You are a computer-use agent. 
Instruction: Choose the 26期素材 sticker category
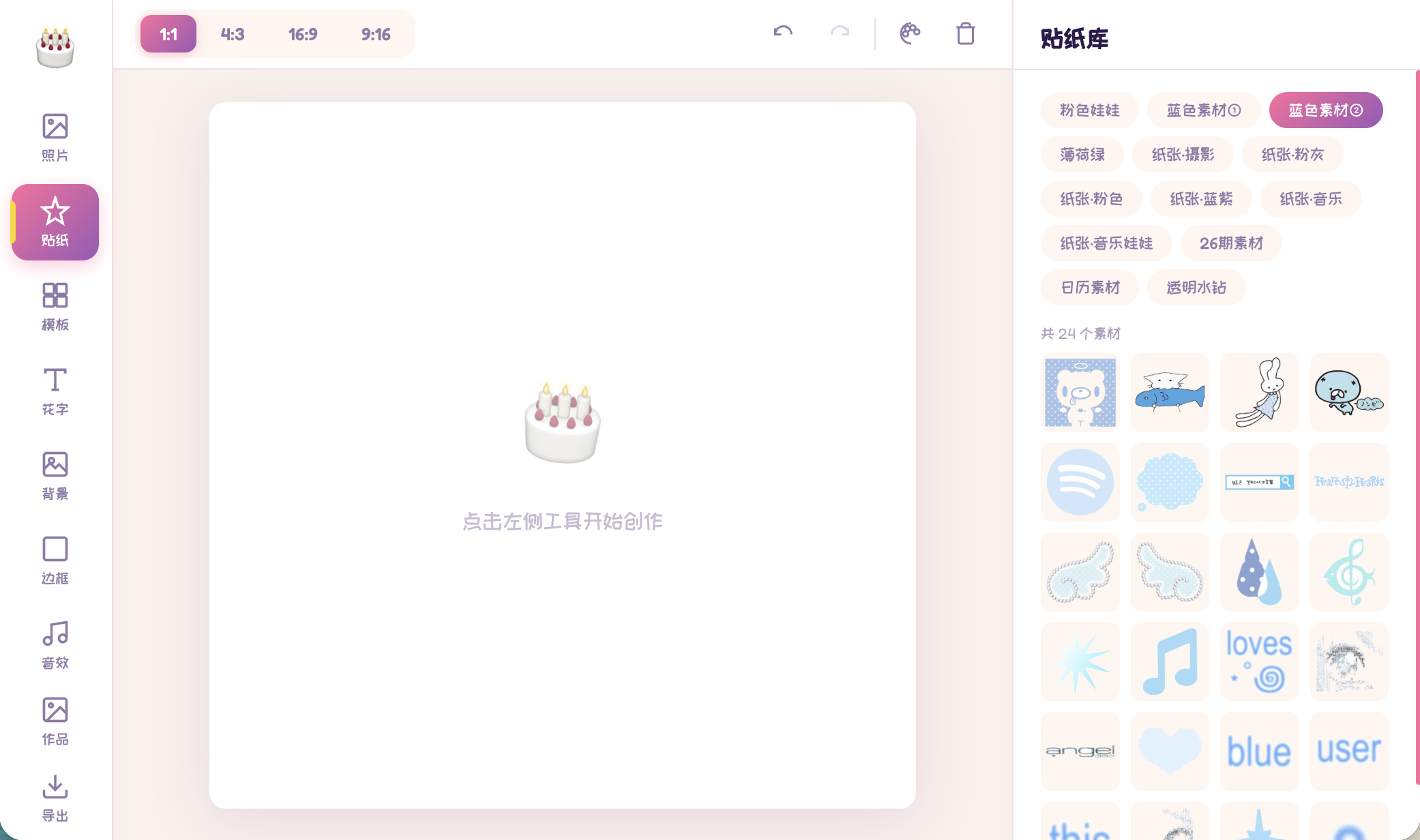coord(1231,243)
